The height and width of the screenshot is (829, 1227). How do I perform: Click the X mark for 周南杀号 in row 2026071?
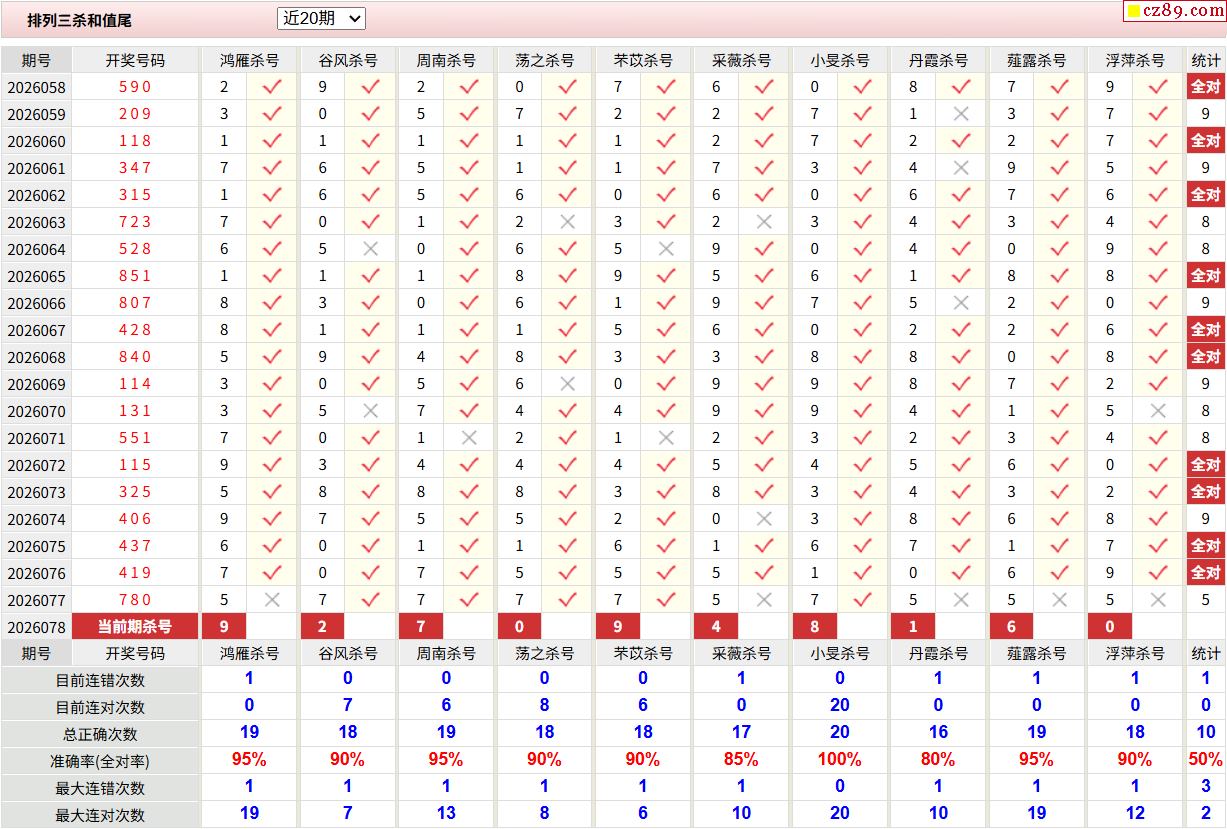(469, 438)
